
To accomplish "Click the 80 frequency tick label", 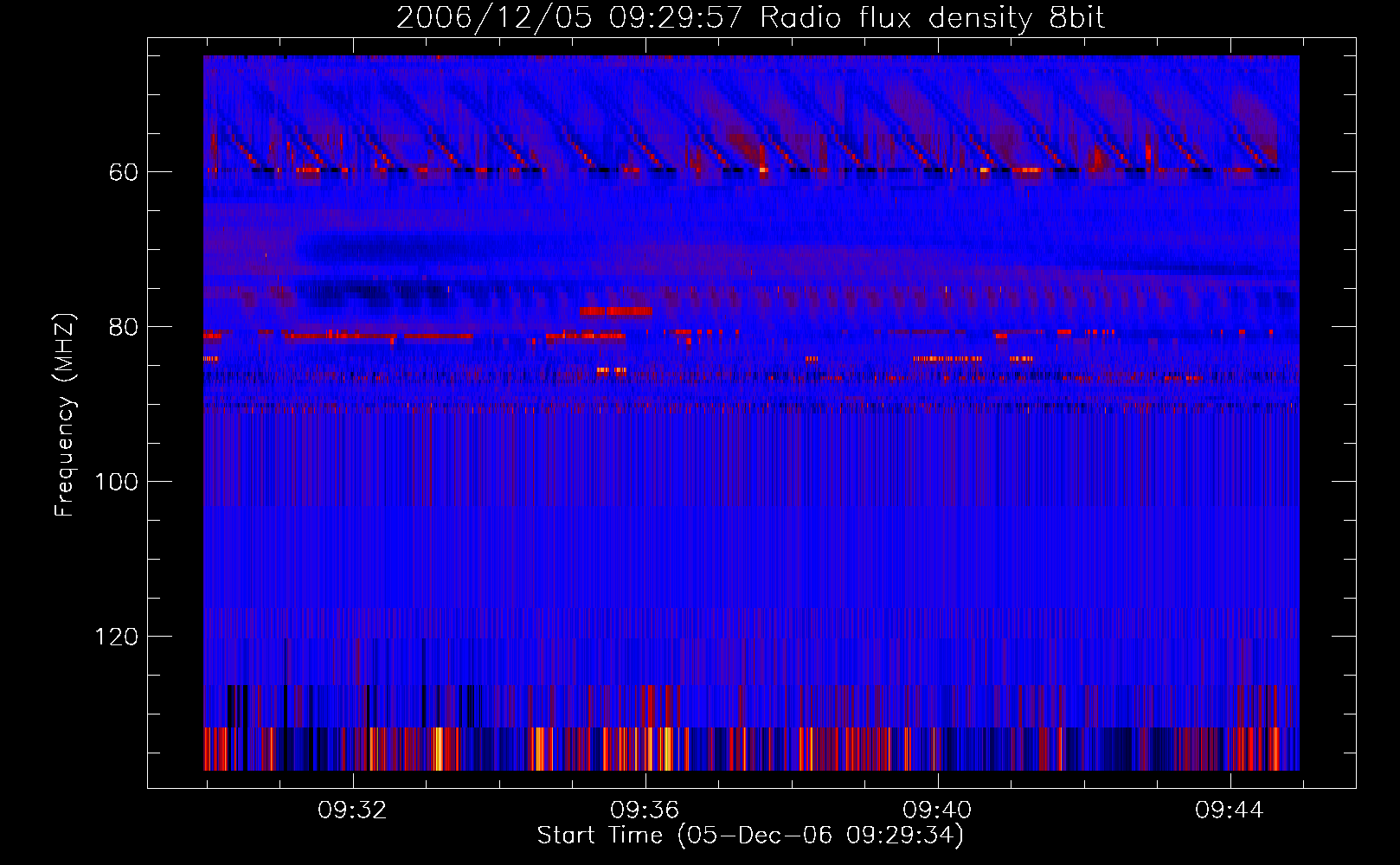I will (x=124, y=327).
